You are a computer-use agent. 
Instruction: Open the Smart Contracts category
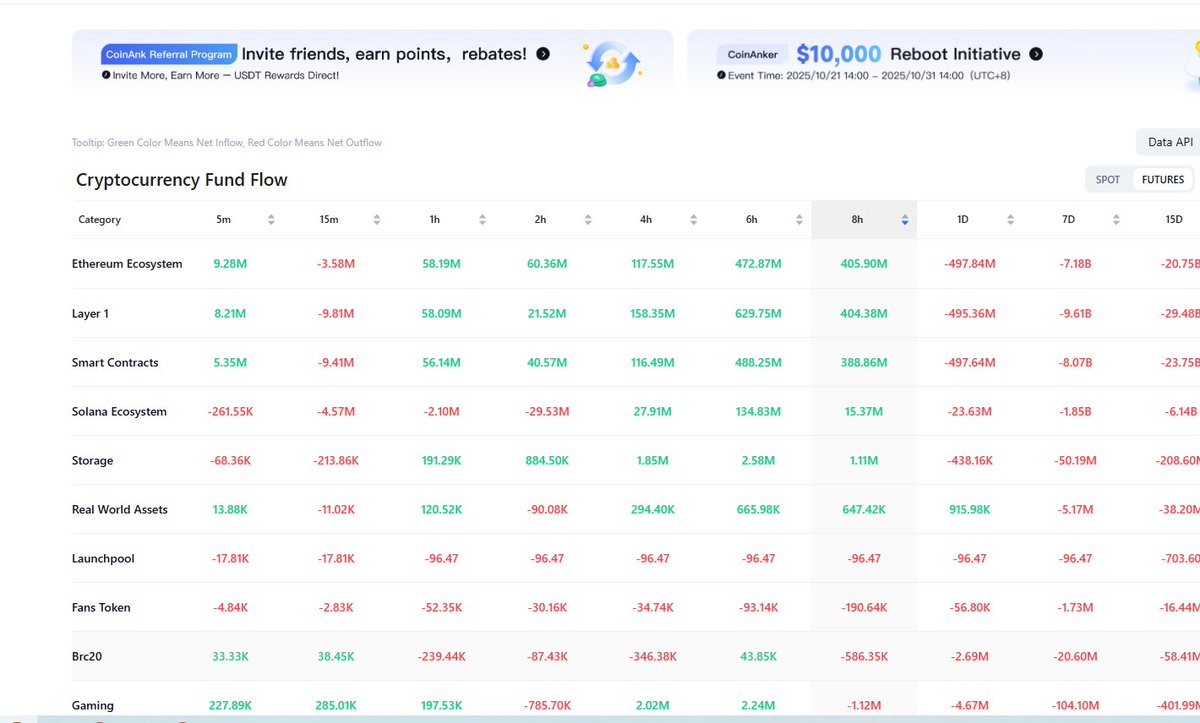[115, 363]
